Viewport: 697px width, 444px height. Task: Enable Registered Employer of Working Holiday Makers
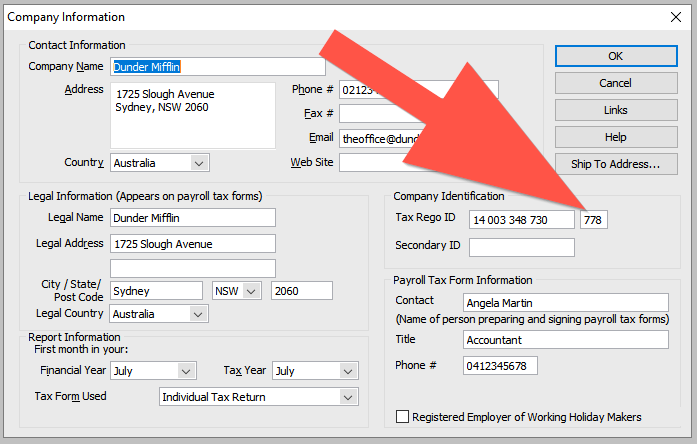[402, 417]
